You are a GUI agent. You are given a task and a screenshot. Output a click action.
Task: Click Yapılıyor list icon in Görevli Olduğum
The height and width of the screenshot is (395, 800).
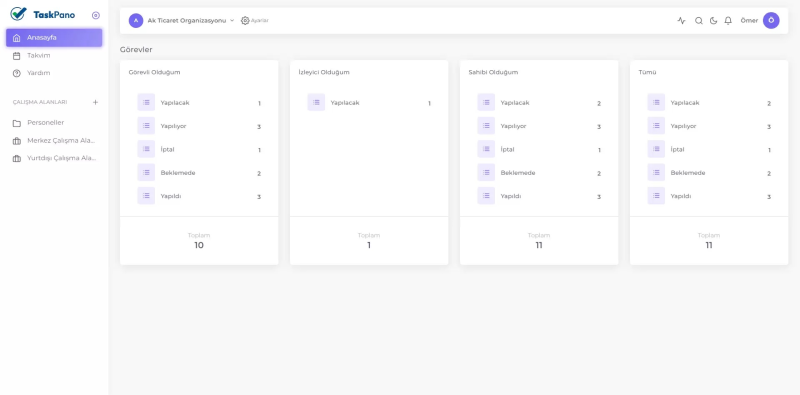coord(146,126)
